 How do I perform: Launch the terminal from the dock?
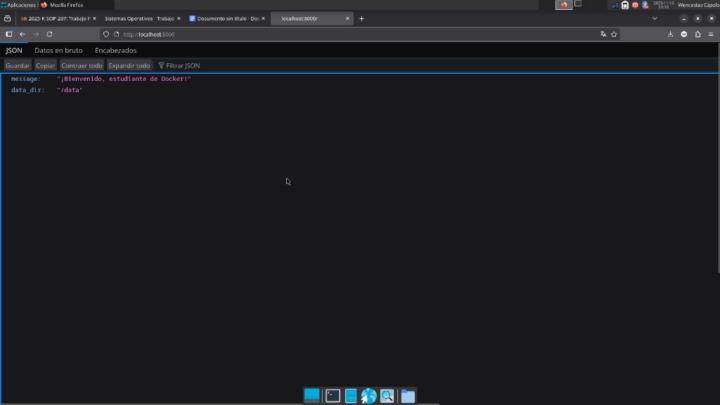click(x=333, y=396)
